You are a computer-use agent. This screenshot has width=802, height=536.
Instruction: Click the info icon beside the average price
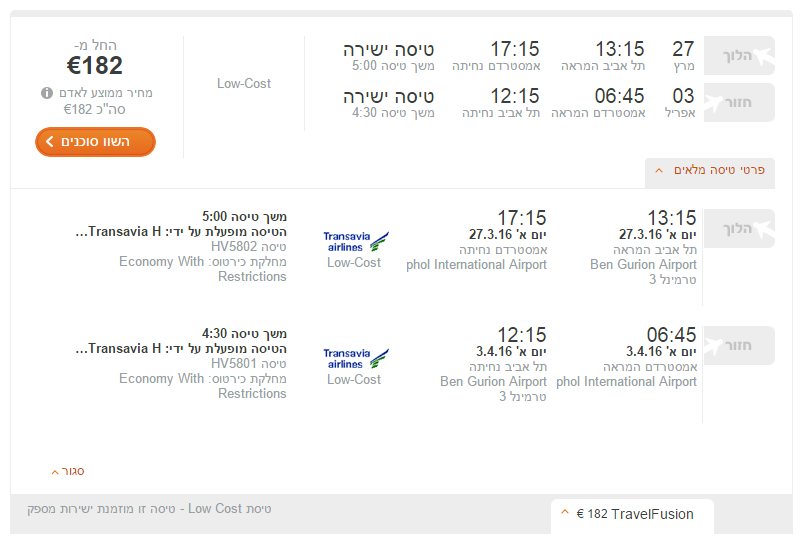(x=46, y=93)
